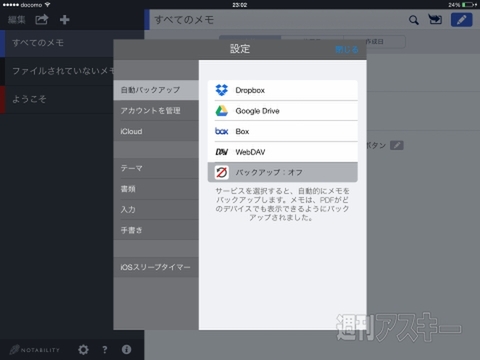The width and height of the screenshot is (480, 360).
Task: Create new note with blue pencil icon
Action: tap(461, 20)
